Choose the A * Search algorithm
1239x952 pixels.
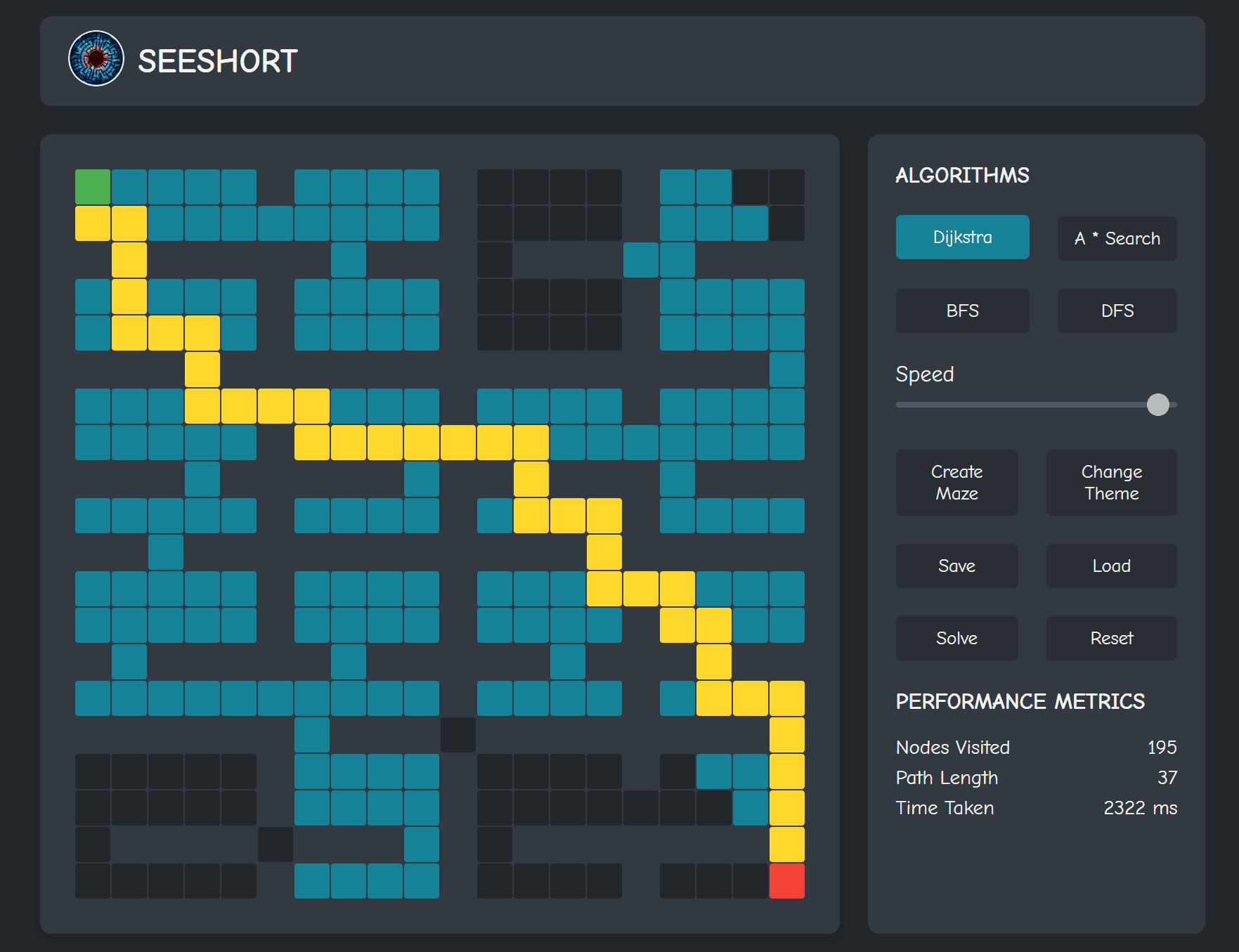click(x=1117, y=239)
